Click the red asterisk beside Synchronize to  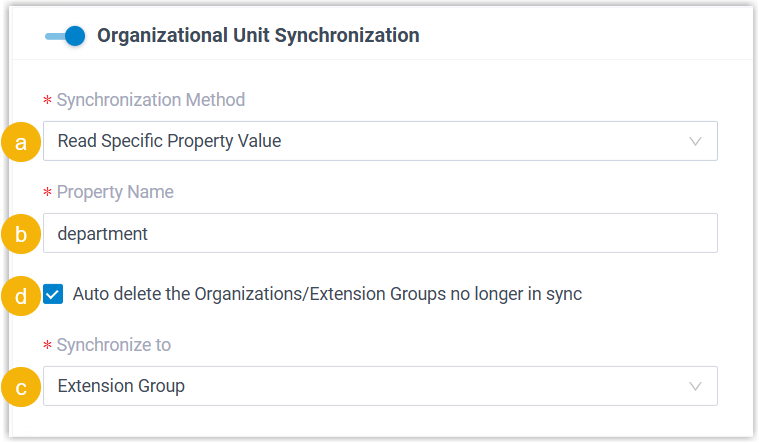point(47,346)
